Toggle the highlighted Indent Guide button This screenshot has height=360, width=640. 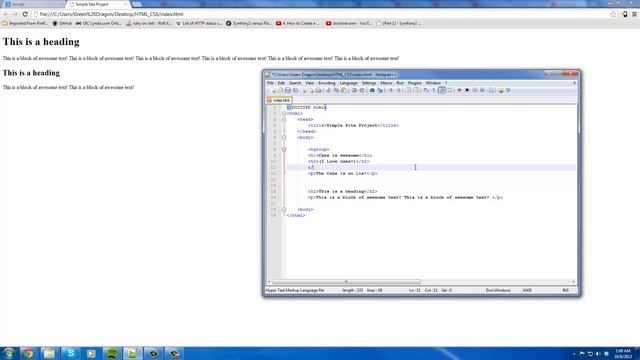pyautogui.click(x=442, y=90)
